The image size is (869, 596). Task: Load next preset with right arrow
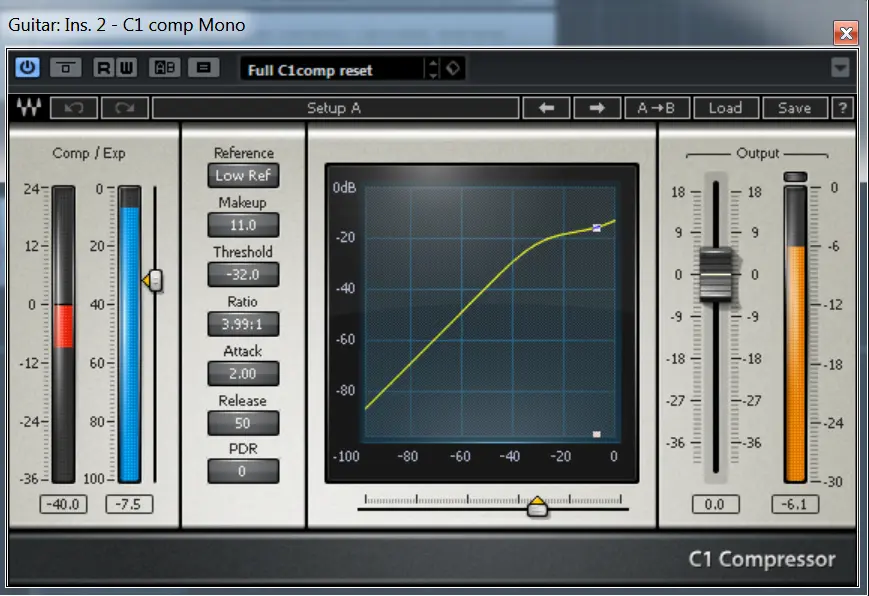[597, 108]
